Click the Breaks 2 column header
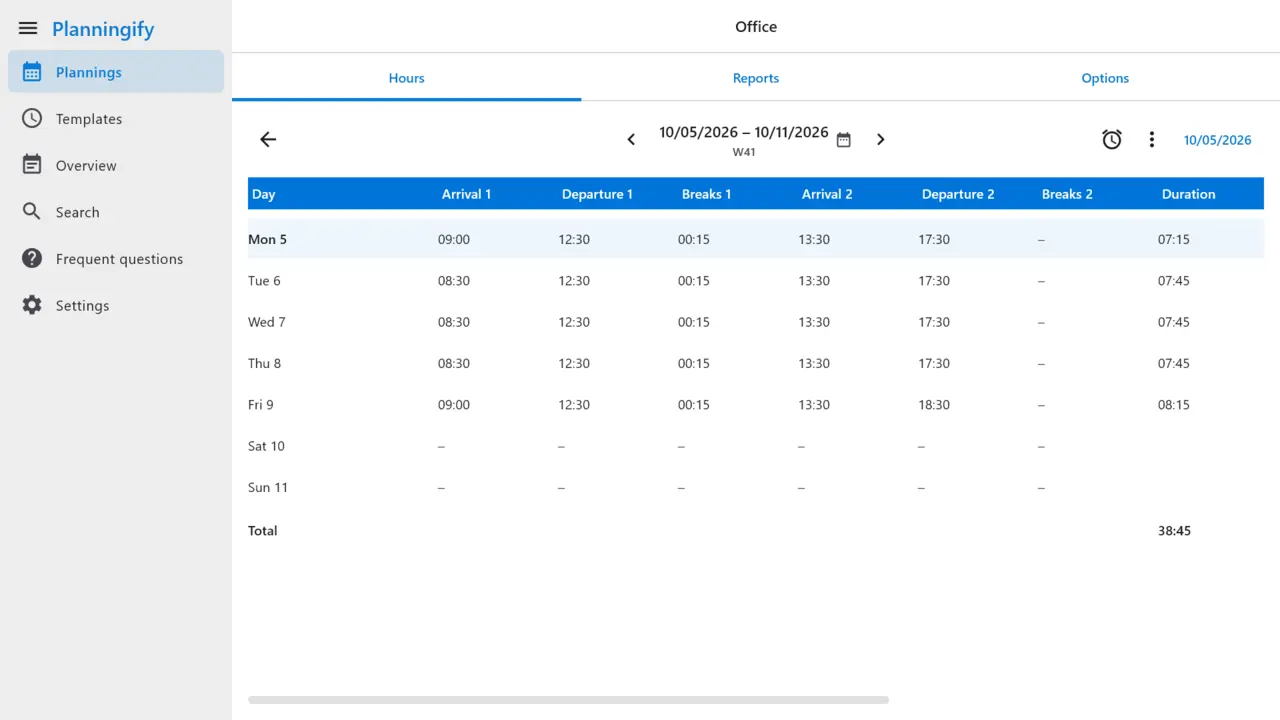This screenshot has height=720, width=1280. [x=1067, y=194]
